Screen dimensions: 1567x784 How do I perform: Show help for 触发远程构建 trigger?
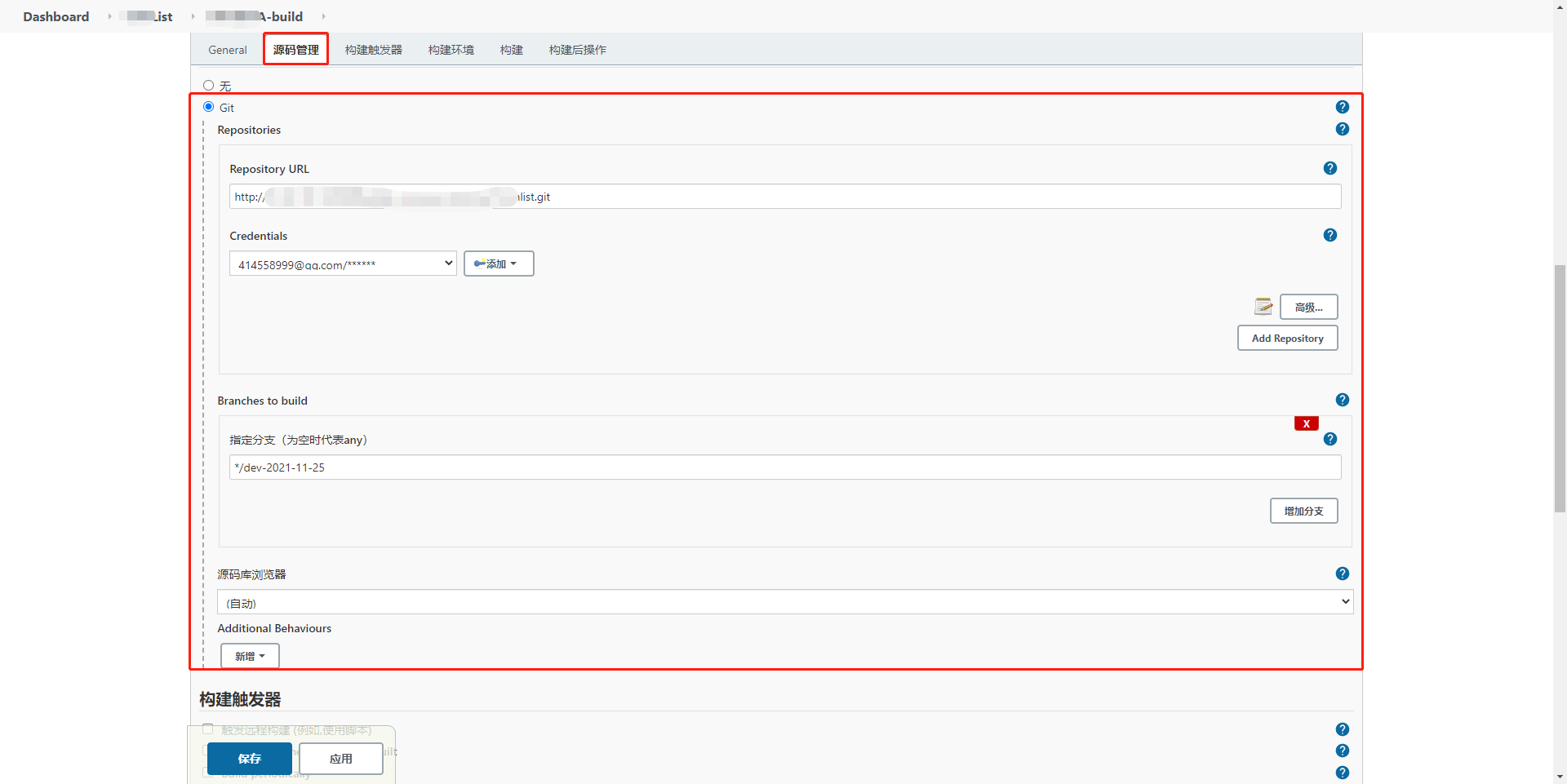click(1342, 729)
